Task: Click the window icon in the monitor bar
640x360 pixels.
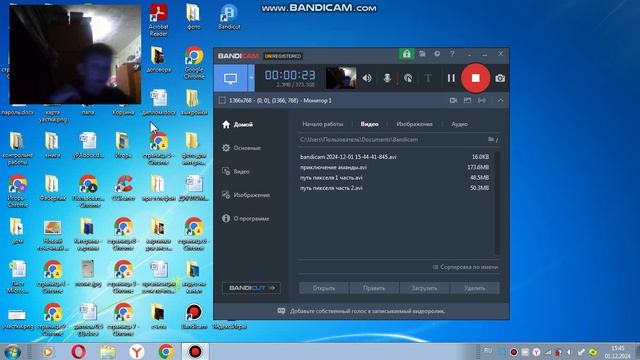Action: coord(467,100)
